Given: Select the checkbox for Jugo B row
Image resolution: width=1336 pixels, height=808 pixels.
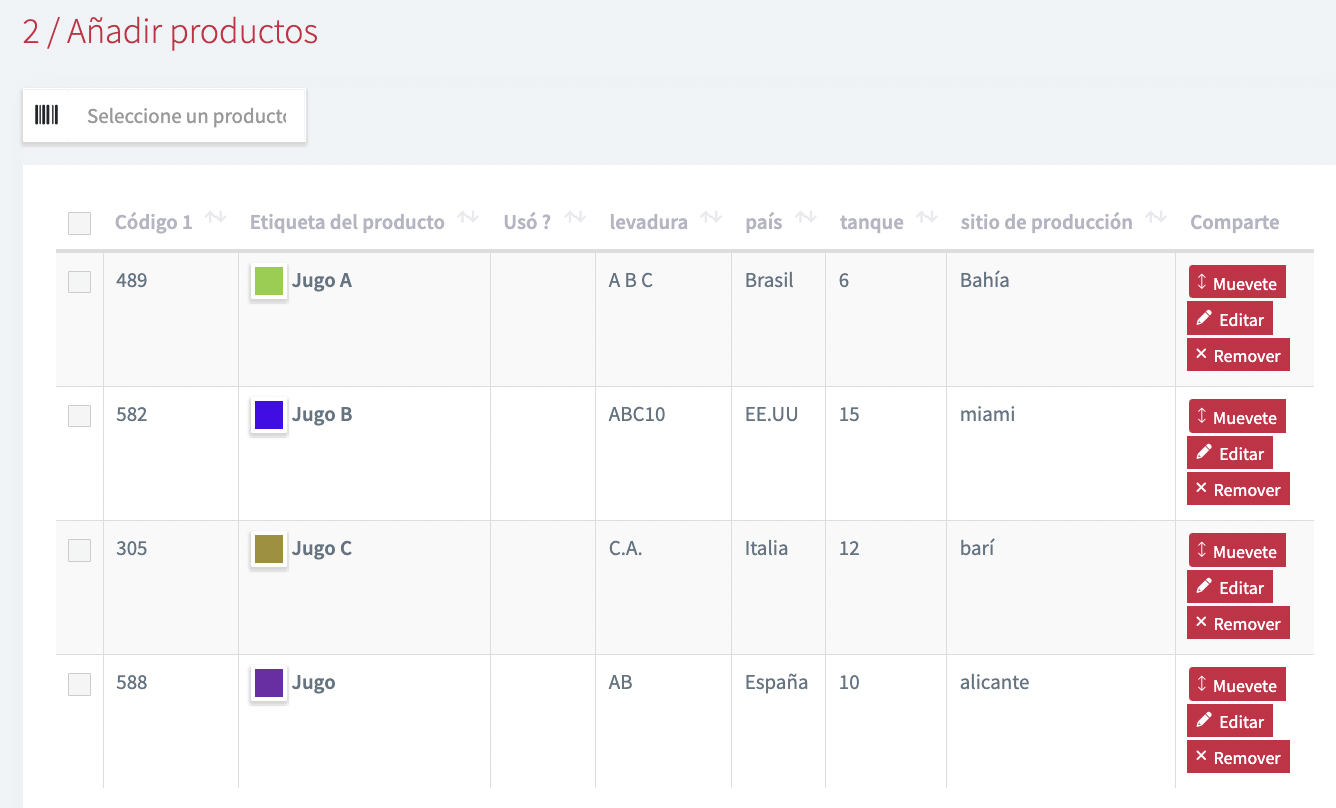Looking at the screenshot, I should pyautogui.click(x=79, y=416).
